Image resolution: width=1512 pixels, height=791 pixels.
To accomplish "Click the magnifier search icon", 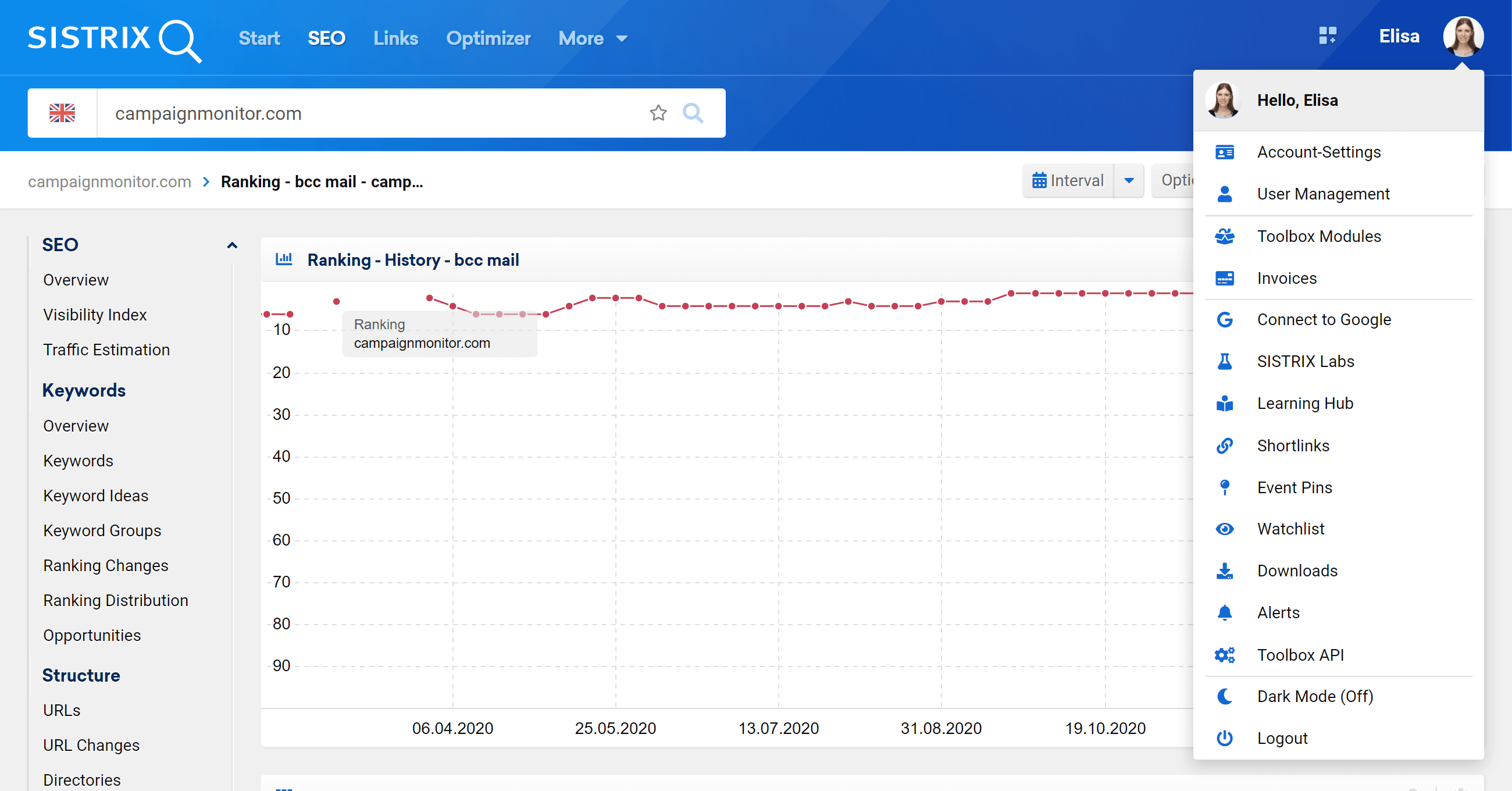I will pyautogui.click(x=693, y=113).
